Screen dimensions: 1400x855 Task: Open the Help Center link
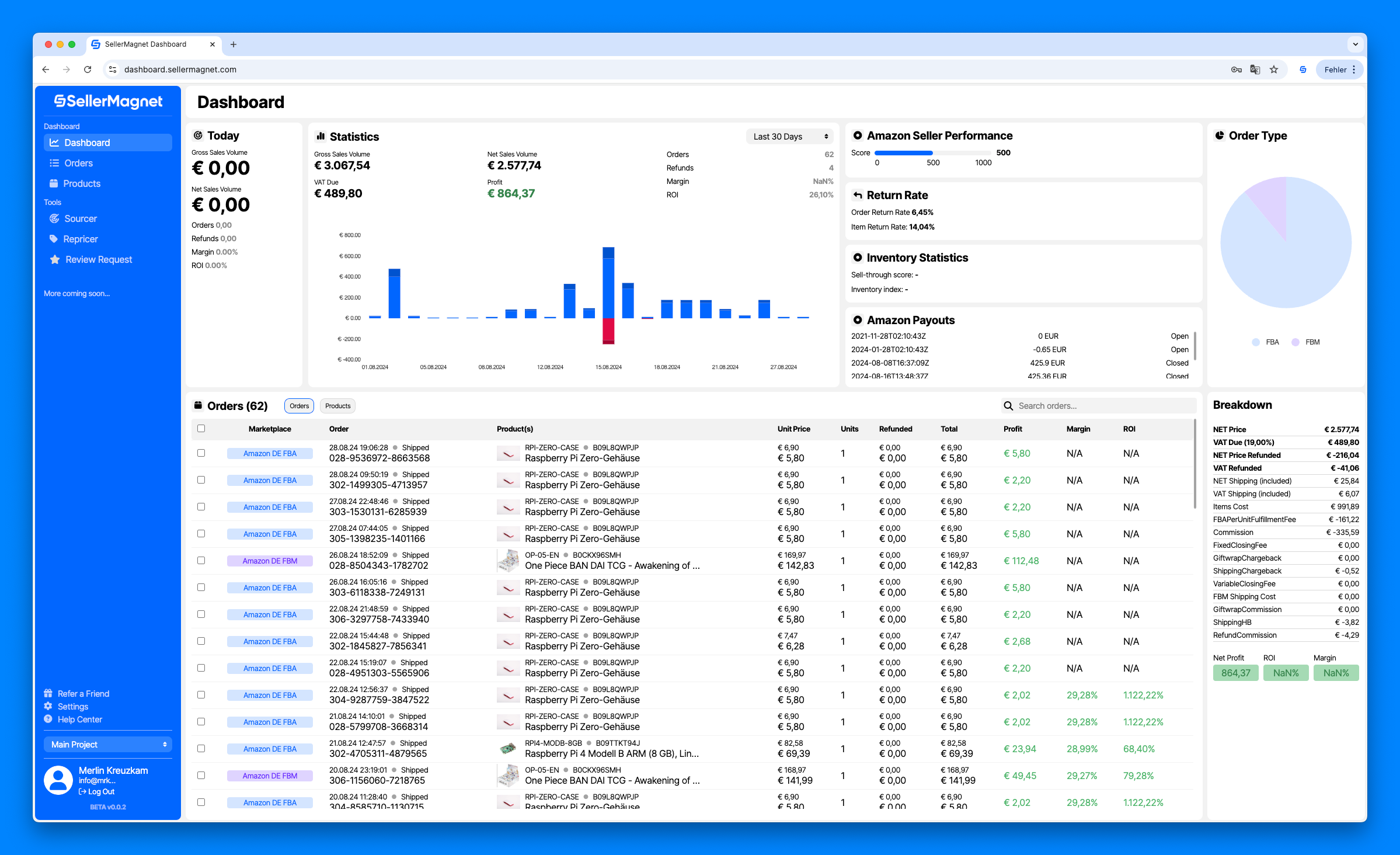[x=80, y=720]
